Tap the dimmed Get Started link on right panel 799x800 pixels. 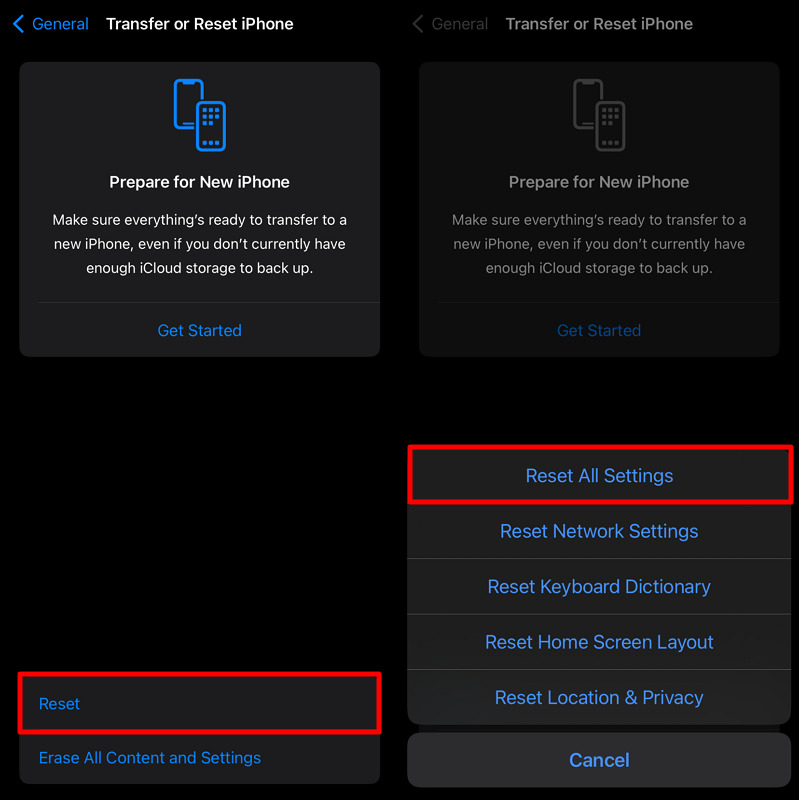click(x=599, y=330)
